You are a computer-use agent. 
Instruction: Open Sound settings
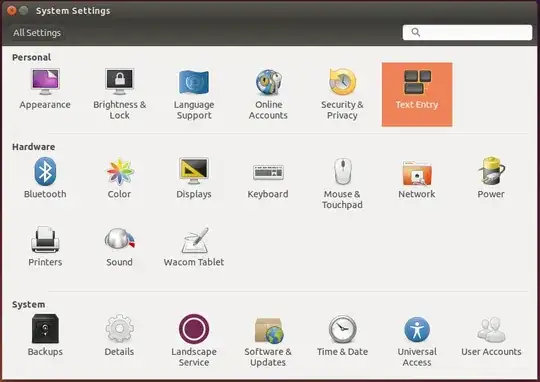[x=120, y=246]
